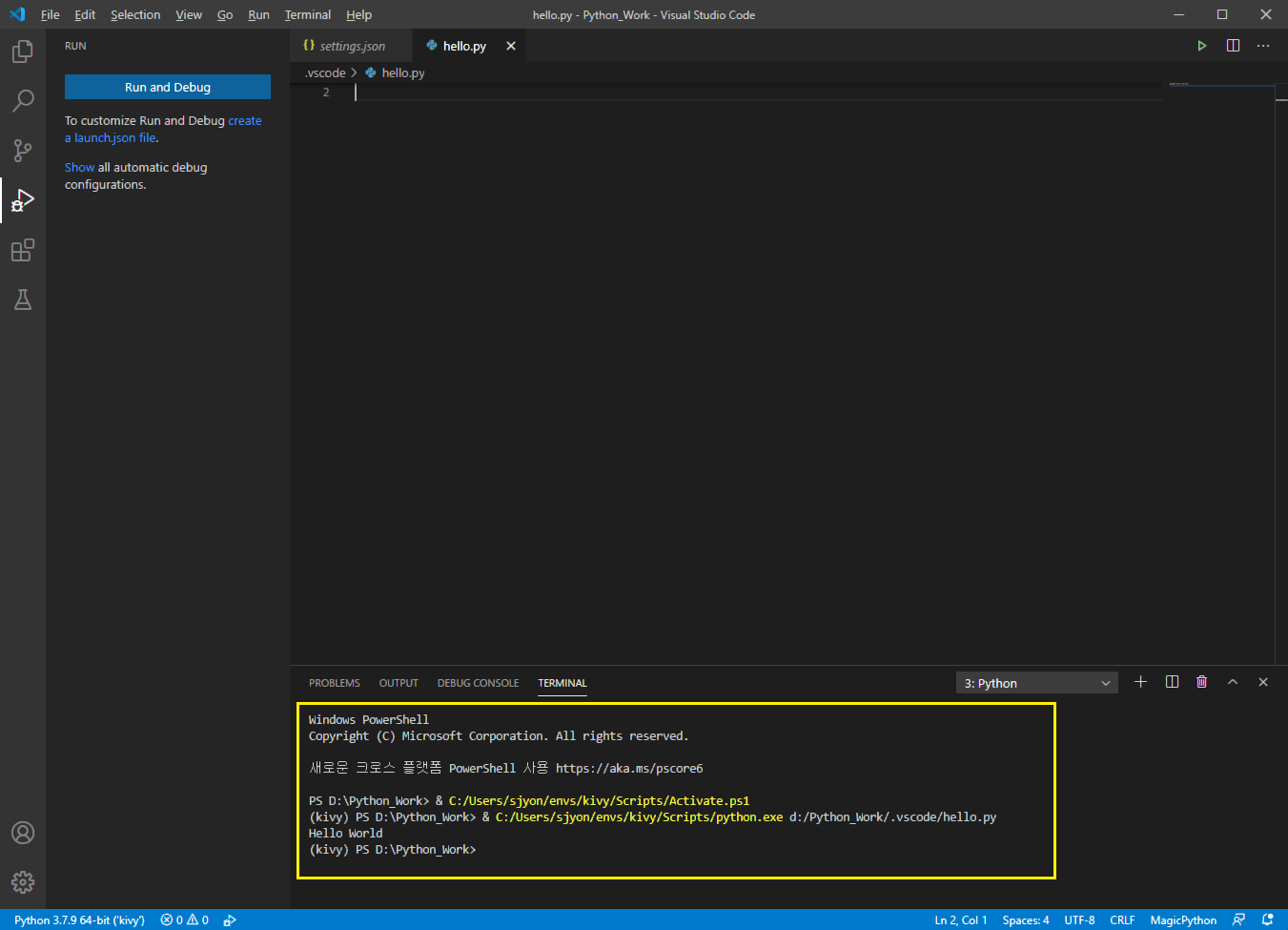Click the terminal prompt line '(kivy) PS D:\Python_Work>'
The image size is (1288, 930).
(x=392, y=849)
